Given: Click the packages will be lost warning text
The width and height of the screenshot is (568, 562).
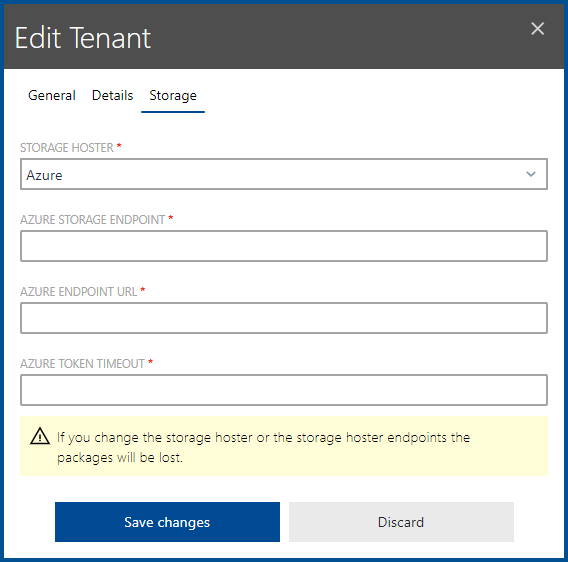Looking at the screenshot, I should (x=263, y=447).
